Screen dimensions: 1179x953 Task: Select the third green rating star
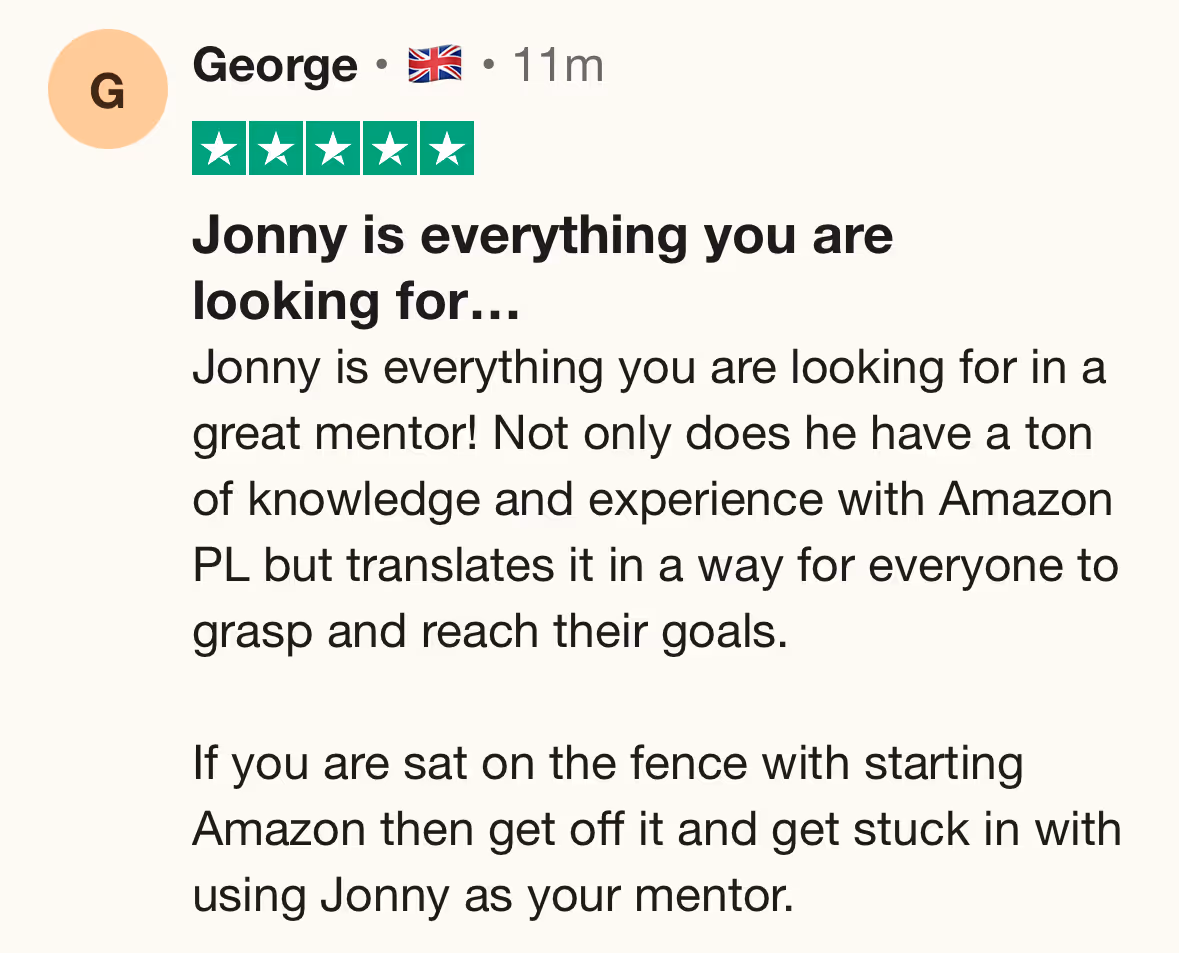(x=333, y=148)
